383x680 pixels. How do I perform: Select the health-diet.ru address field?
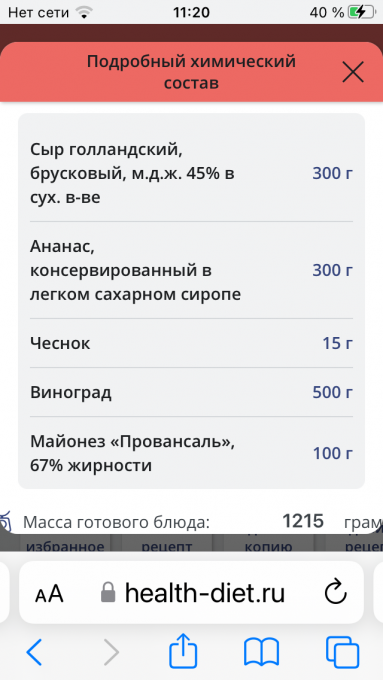click(191, 592)
